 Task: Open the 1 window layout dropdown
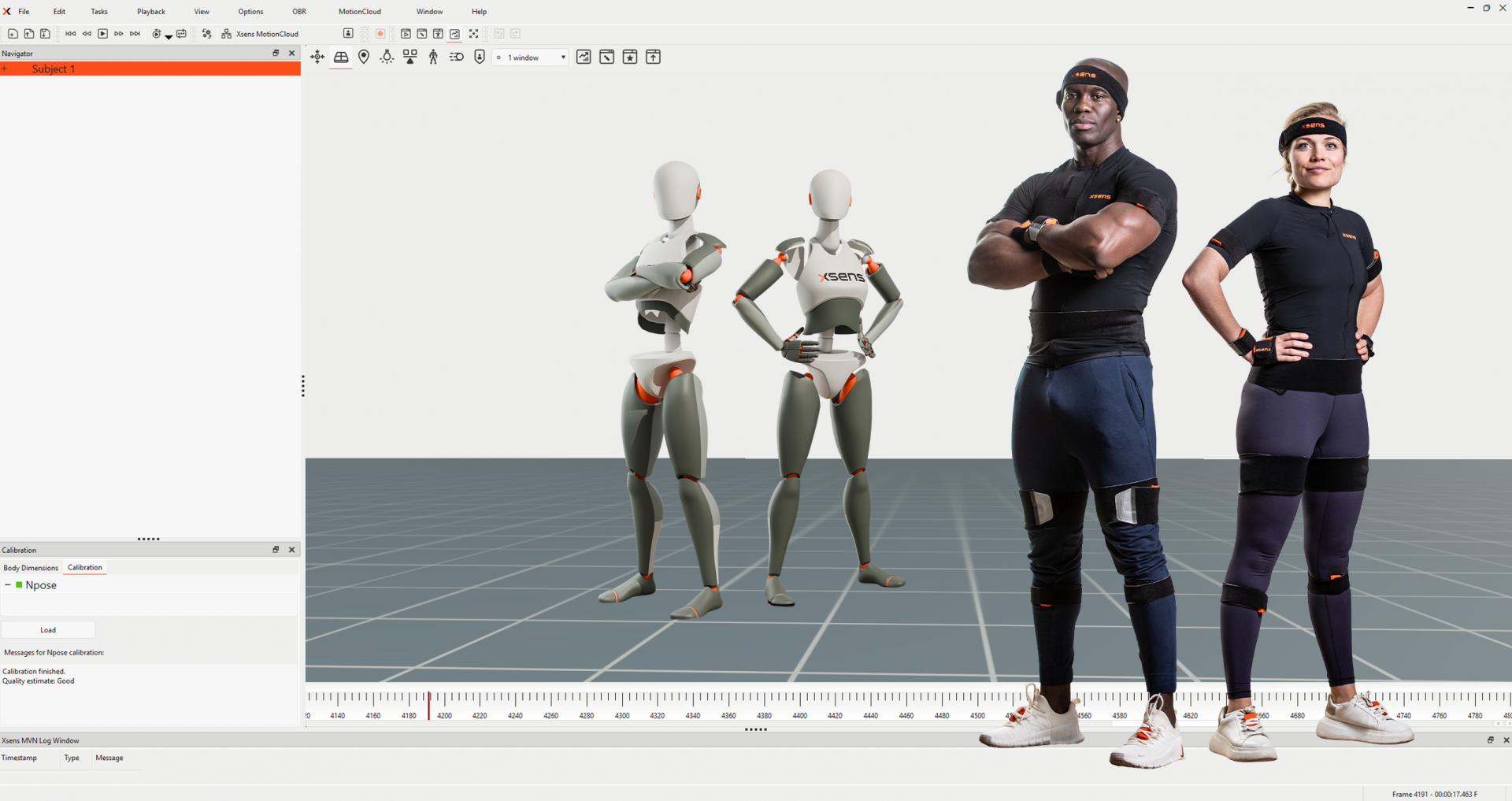point(532,57)
